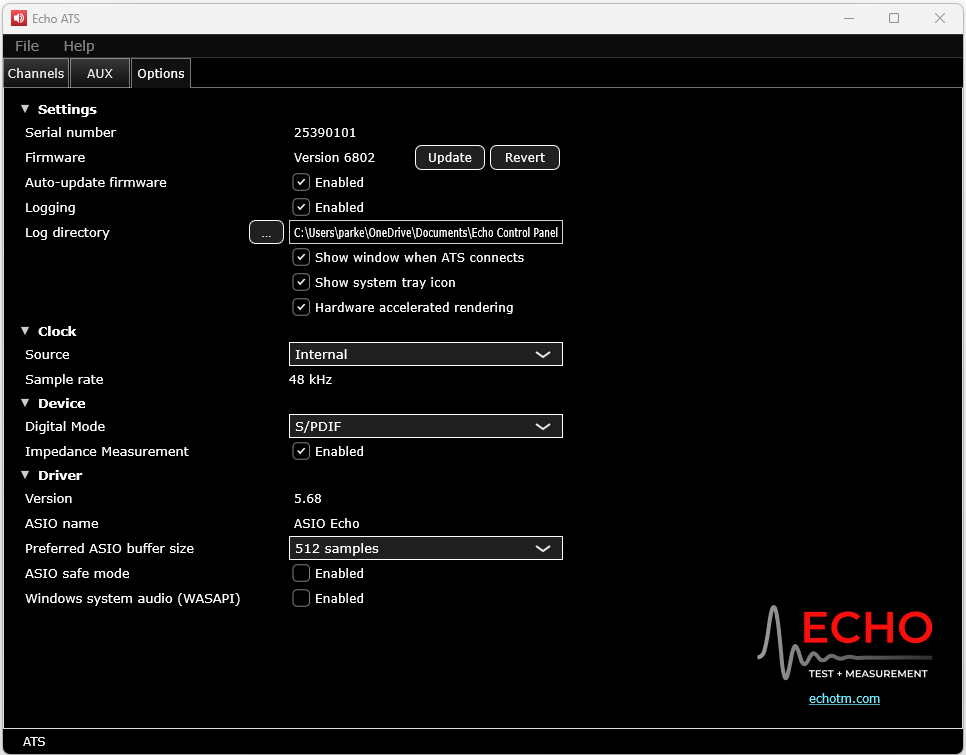Toggle Show system tray icon off

[x=301, y=282]
